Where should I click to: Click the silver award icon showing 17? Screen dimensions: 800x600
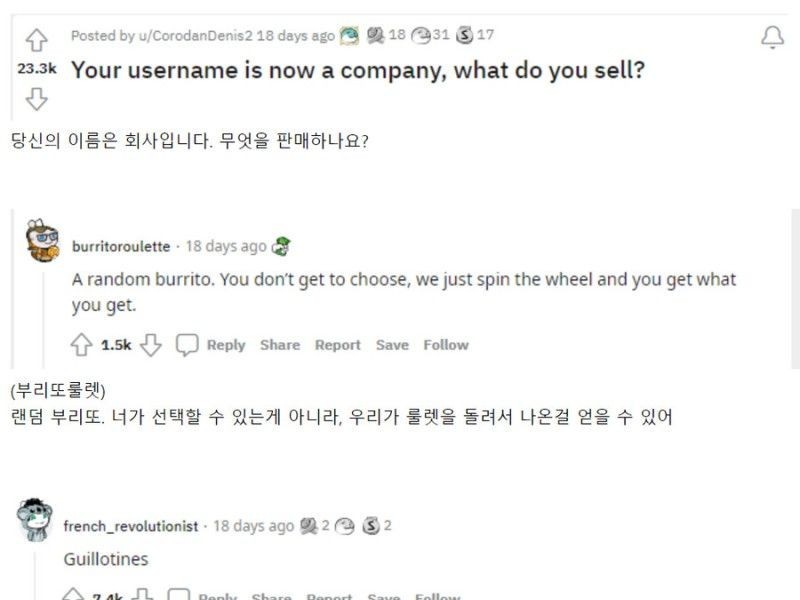click(x=464, y=35)
